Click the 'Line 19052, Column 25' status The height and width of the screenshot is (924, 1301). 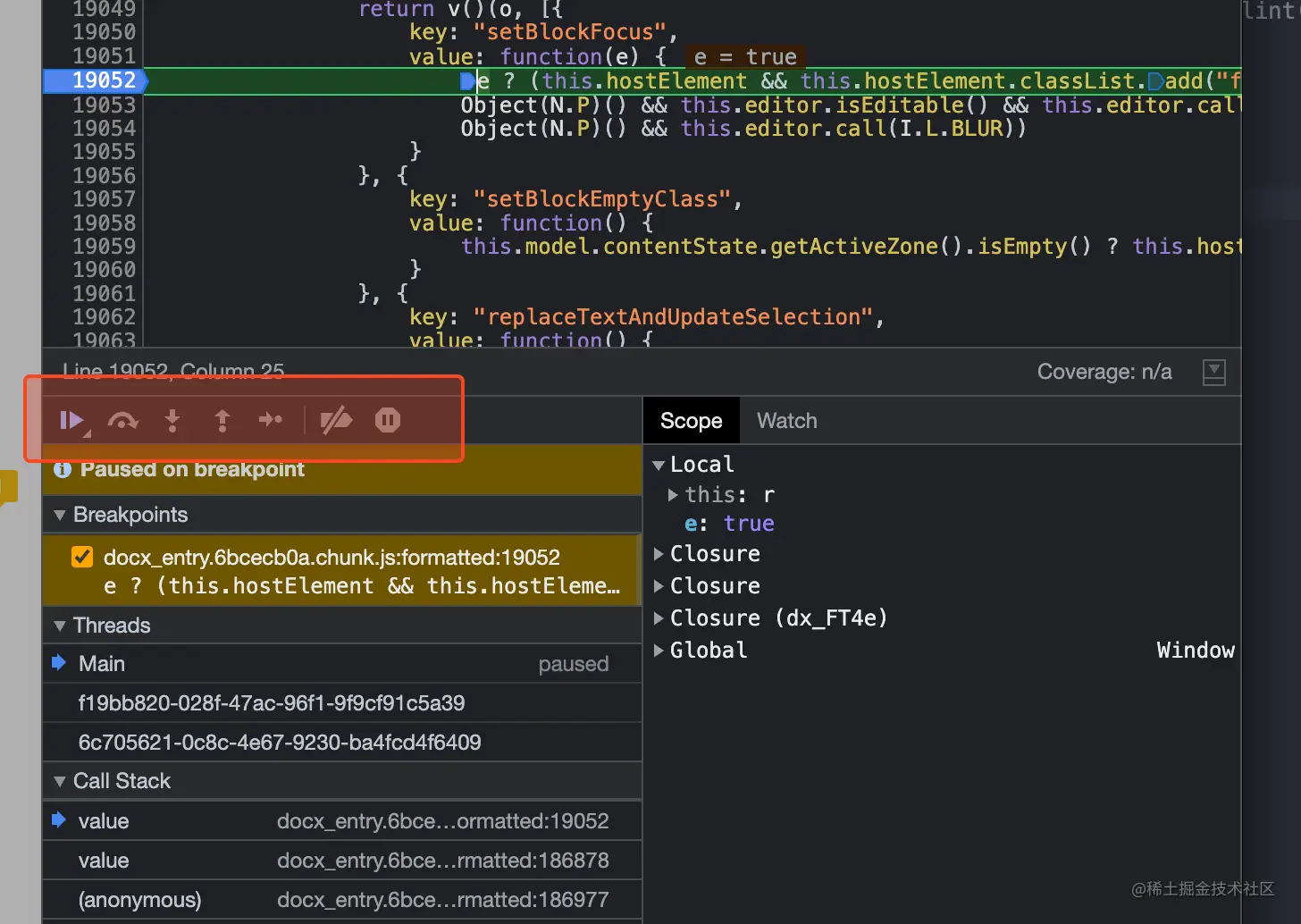click(173, 371)
